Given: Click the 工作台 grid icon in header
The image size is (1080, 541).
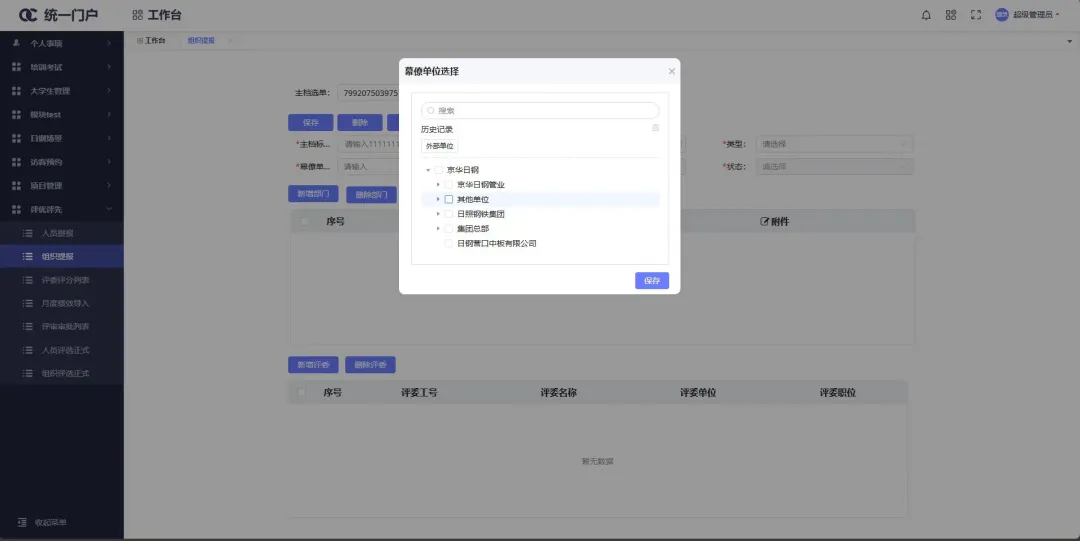Looking at the screenshot, I should pos(137,15).
